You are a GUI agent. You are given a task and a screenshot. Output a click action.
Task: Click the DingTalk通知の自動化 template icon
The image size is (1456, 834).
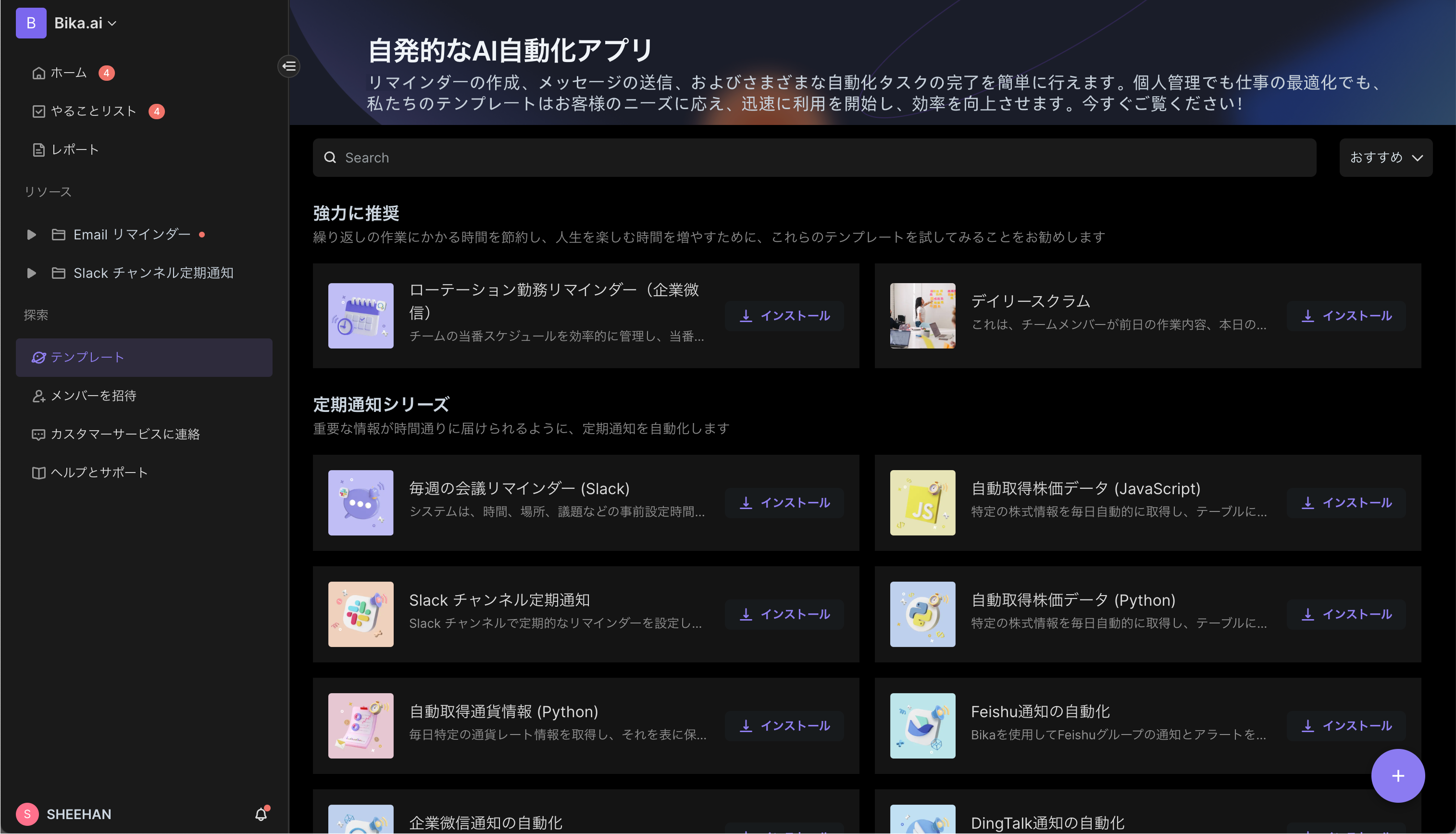923,820
